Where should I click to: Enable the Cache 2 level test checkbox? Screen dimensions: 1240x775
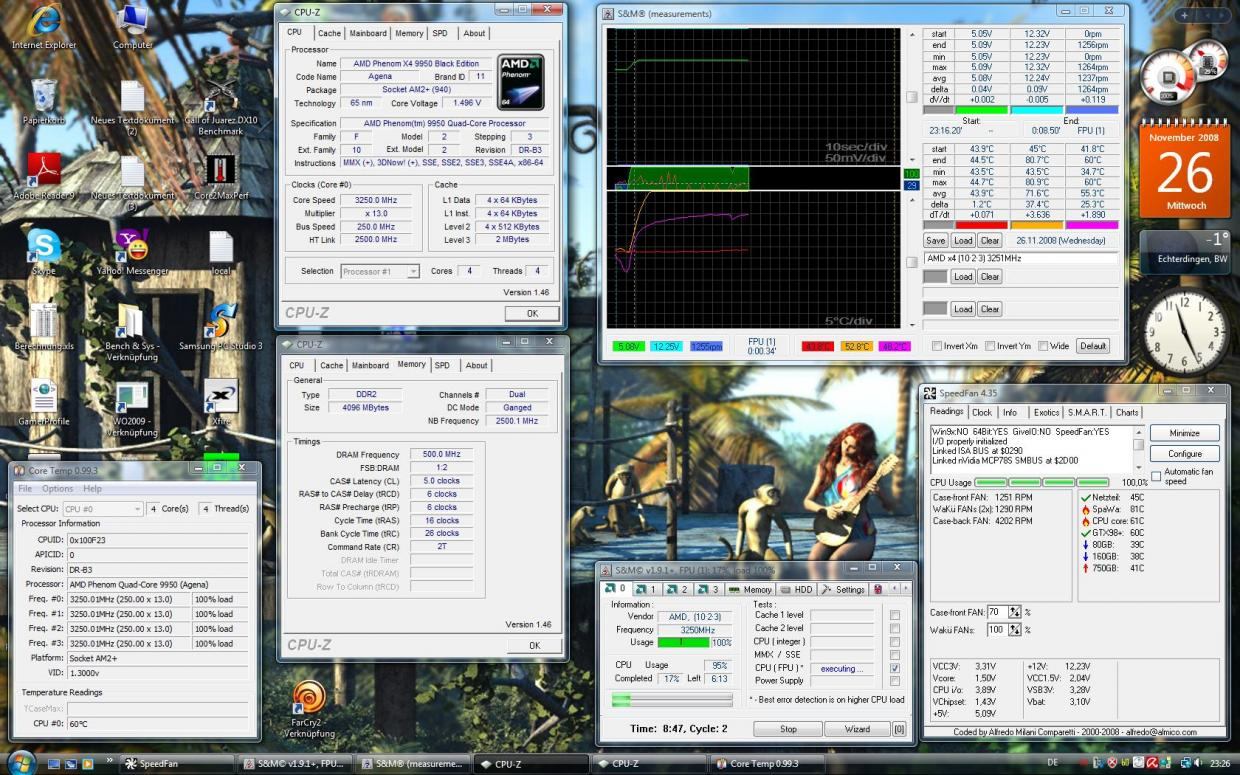tap(895, 628)
